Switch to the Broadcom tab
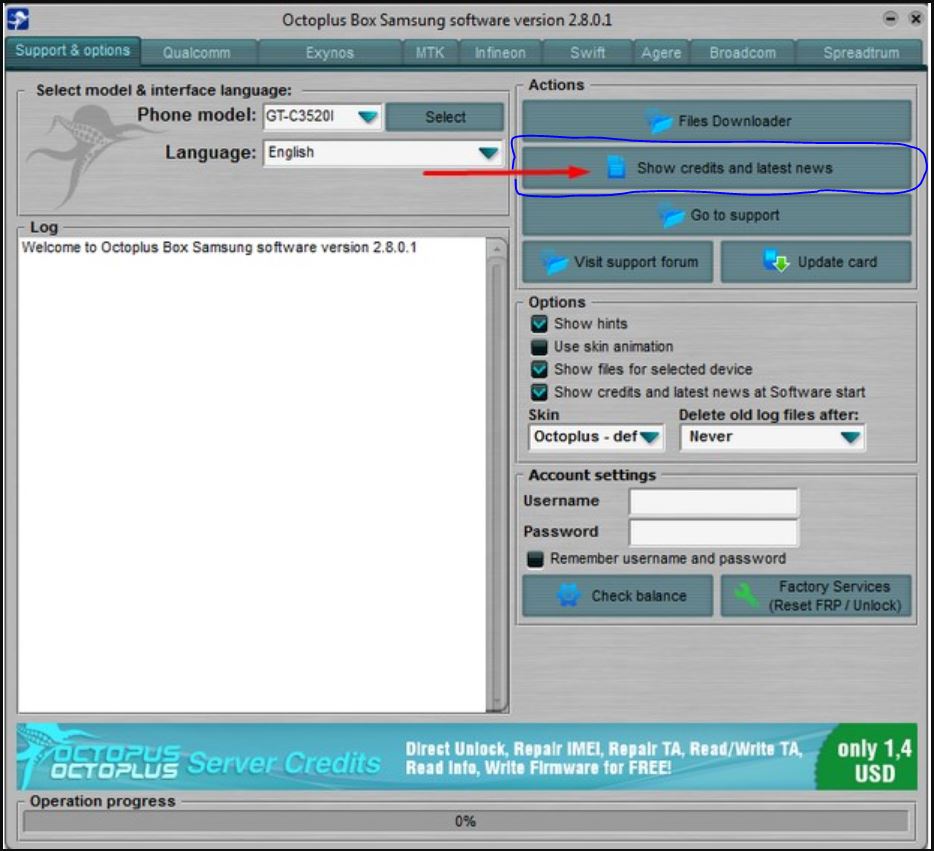Image resolution: width=934 pixels, height=851 pixels. 743,53
